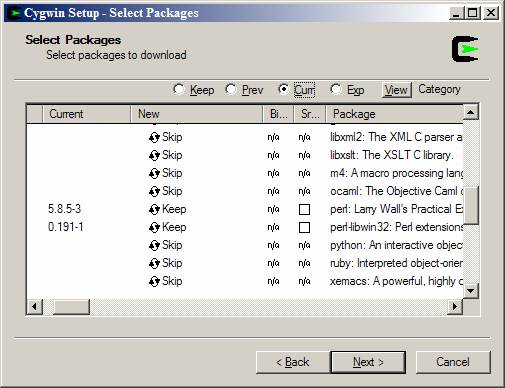The height and width of the screenshot is (388, 505).
Task: Check the source checkbox for perl
Action: coord(304,209)
